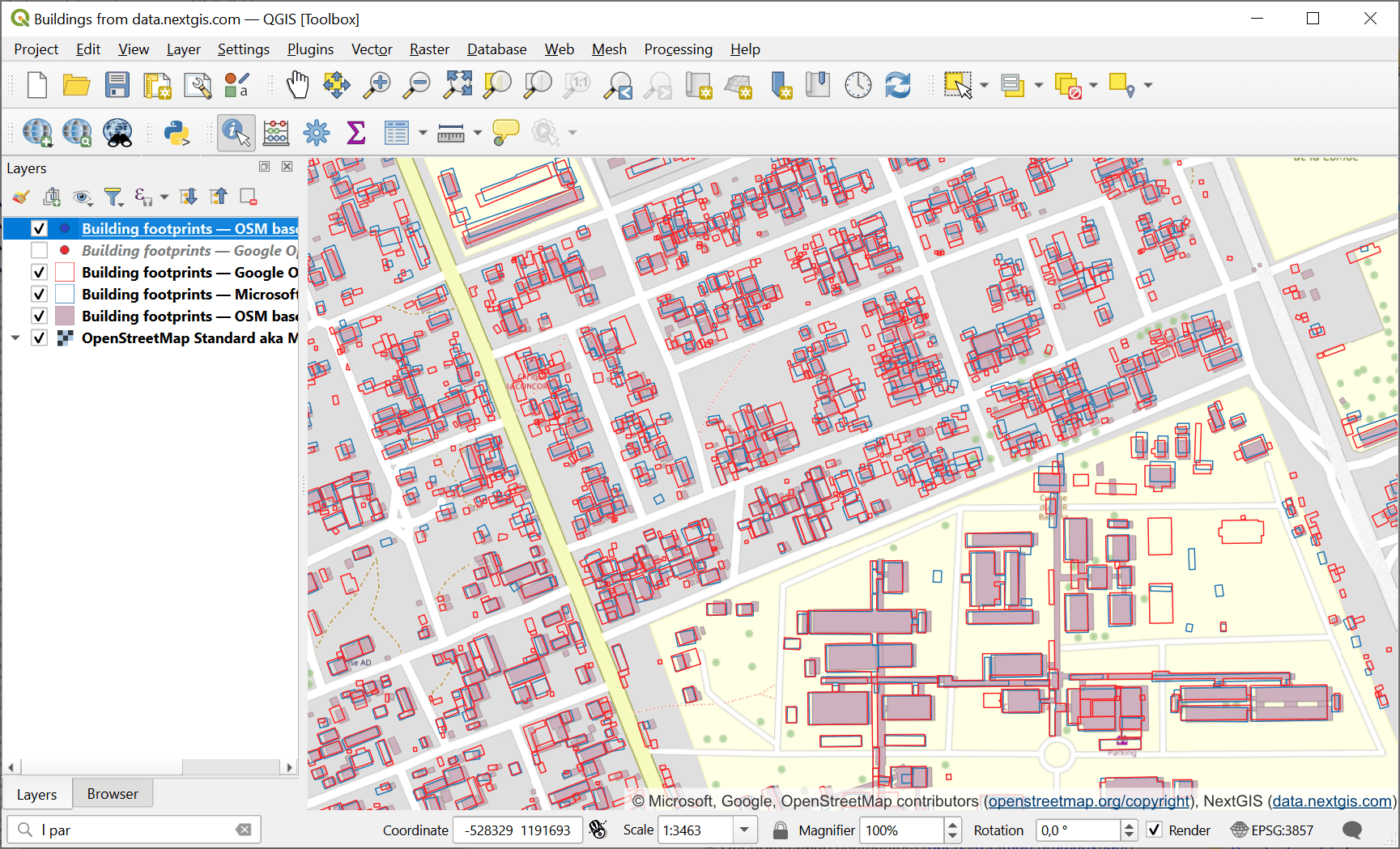Image resolution: width=1400 pixels, height=849 pixels.
Task: Click the Save Project floppy disk icon
Action: click(x=117, y=85)
